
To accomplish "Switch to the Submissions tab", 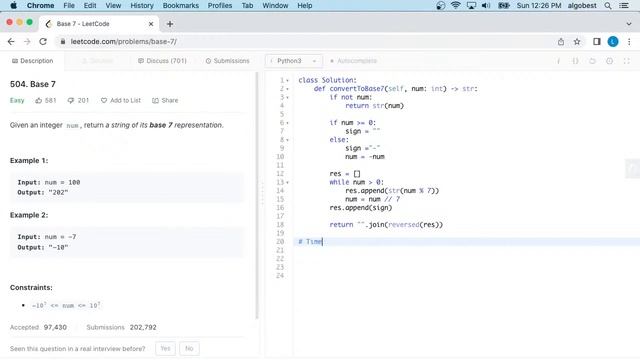I will click(227, 61).
